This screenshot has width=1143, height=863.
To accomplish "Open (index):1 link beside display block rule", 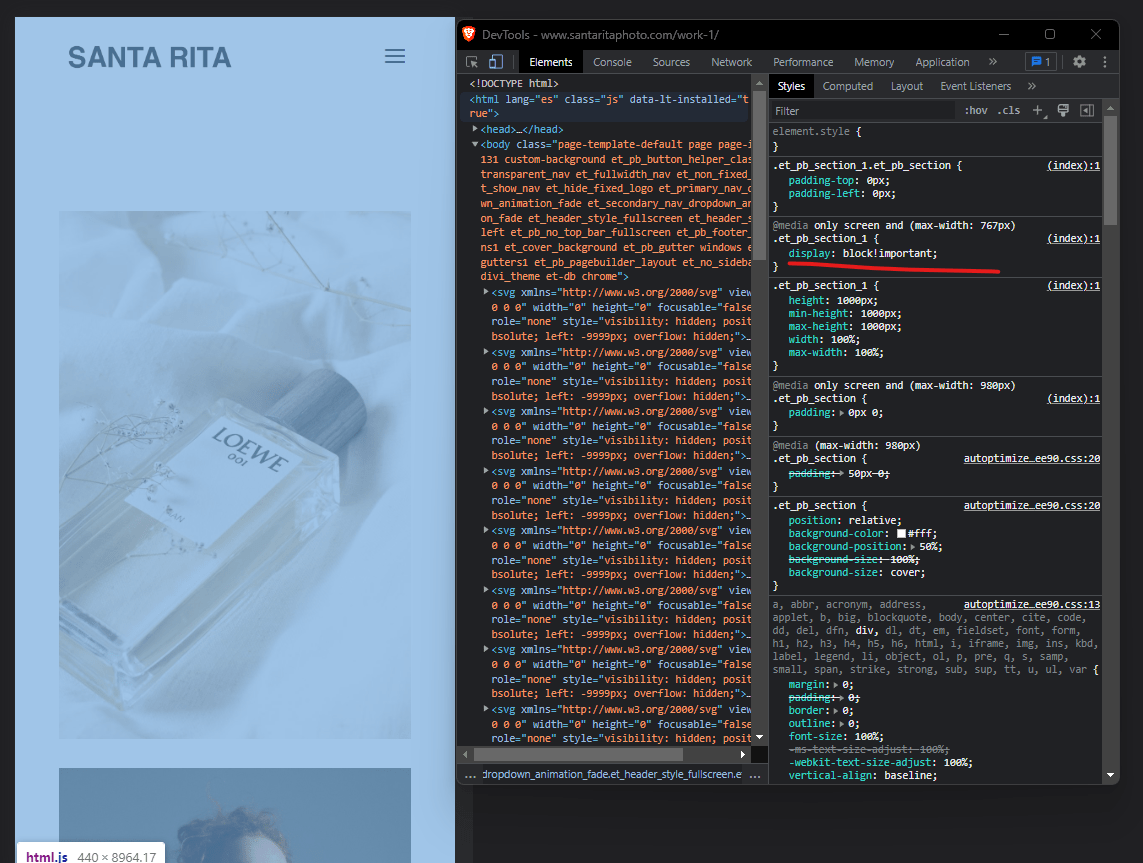I will (x=1073, y=238).
